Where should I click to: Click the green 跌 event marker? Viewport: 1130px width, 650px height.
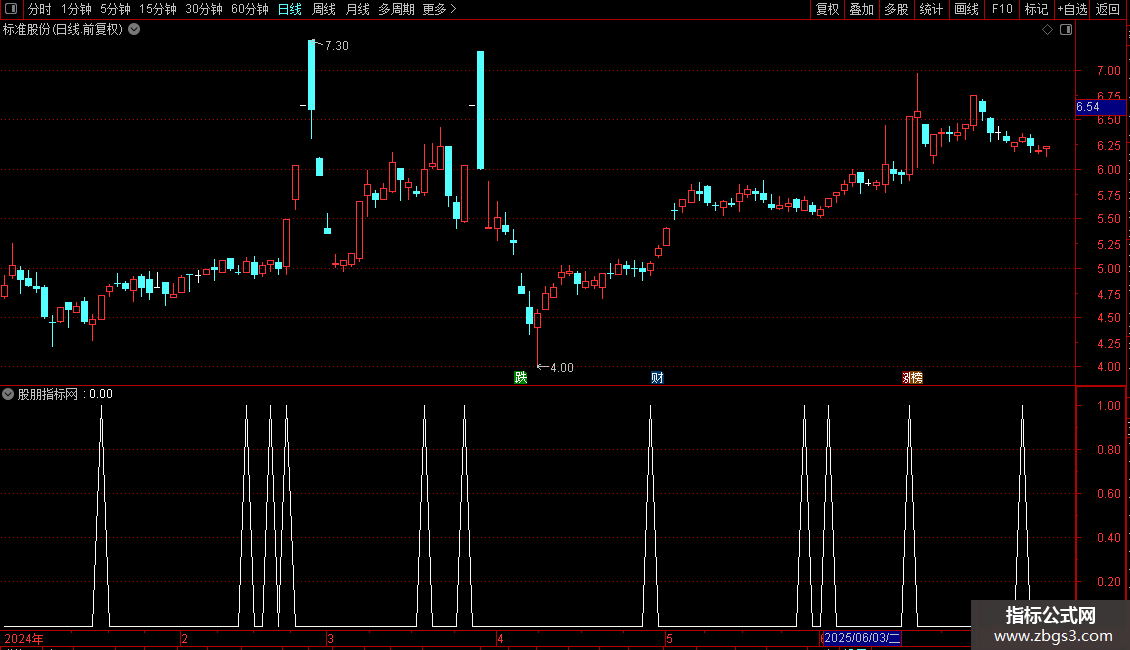point(520,378)
